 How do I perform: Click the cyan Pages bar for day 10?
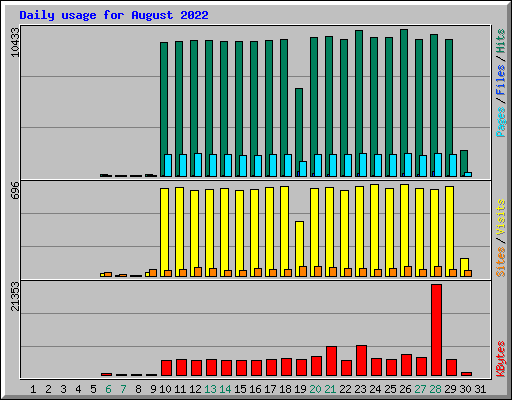(x=168, y=165)
